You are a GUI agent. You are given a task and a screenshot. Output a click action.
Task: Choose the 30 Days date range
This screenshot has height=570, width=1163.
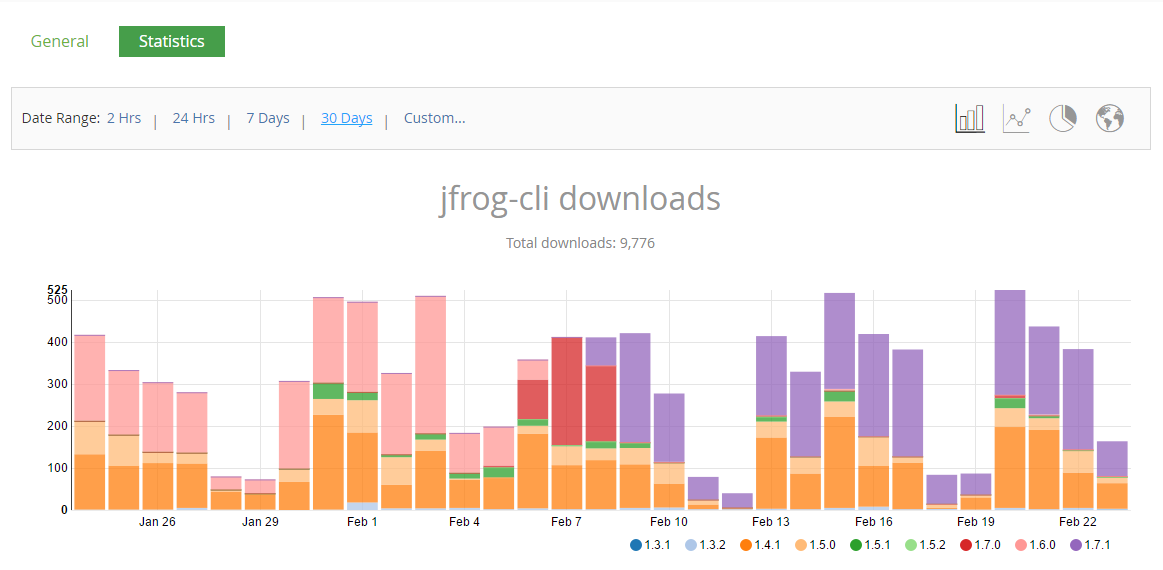pyautogui.click(x=346, y=118)
